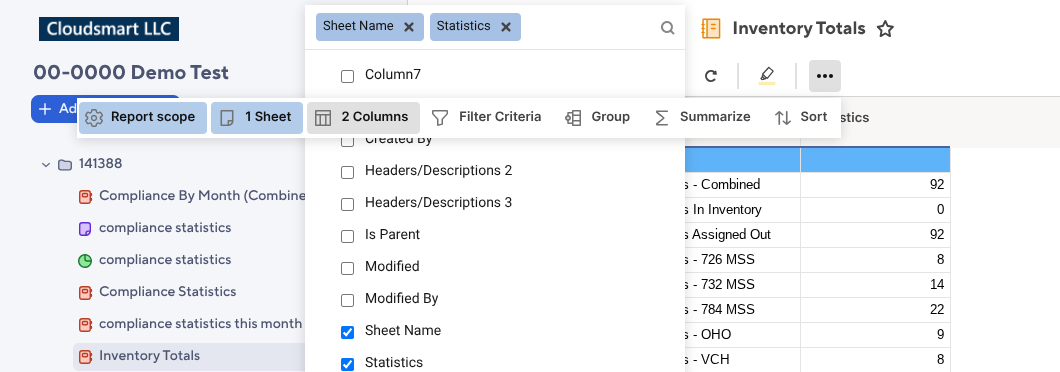Check the Modified checkbox
The image size is (1060, 372).
point(347,269)
